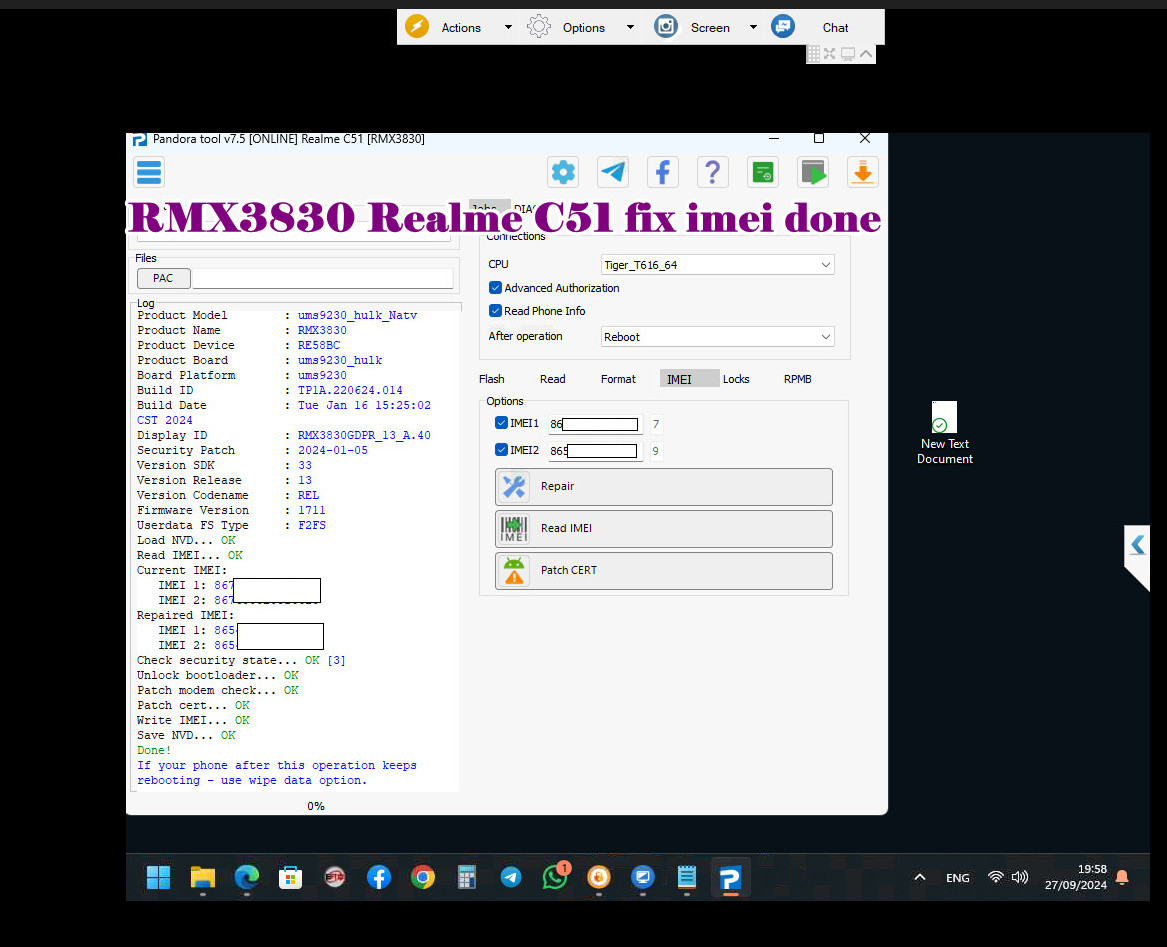
Task: Click the green log receipt icon
Action: coord(763,172)
